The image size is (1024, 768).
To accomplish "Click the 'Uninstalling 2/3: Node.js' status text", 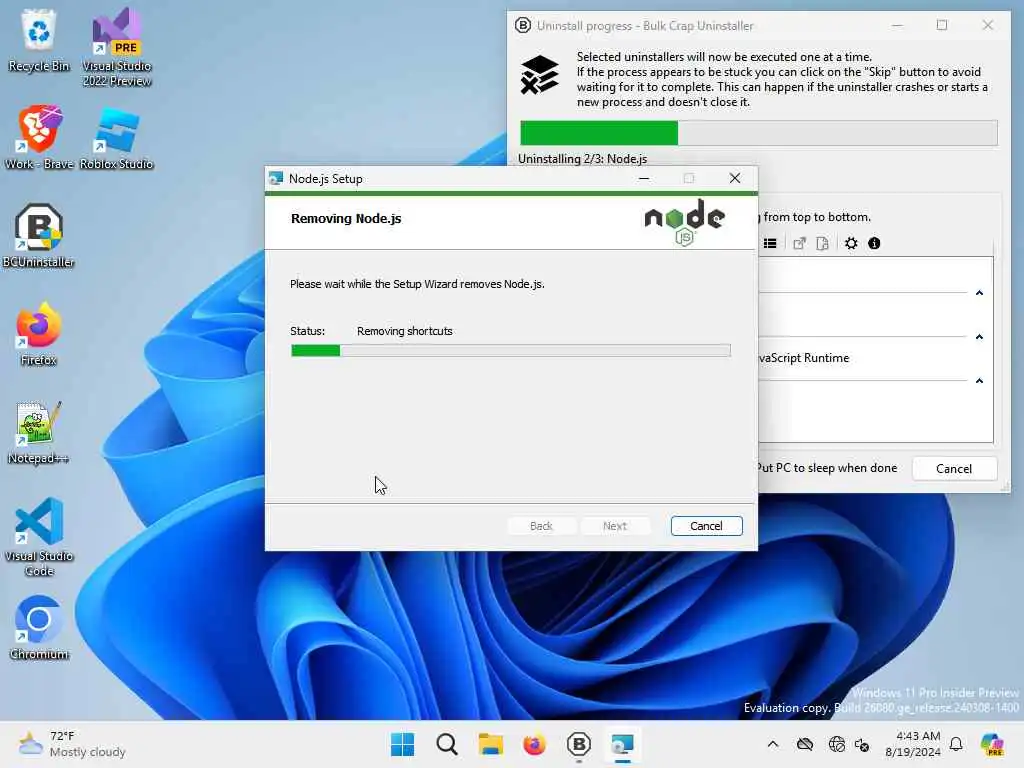I will [x=583, y=159].
